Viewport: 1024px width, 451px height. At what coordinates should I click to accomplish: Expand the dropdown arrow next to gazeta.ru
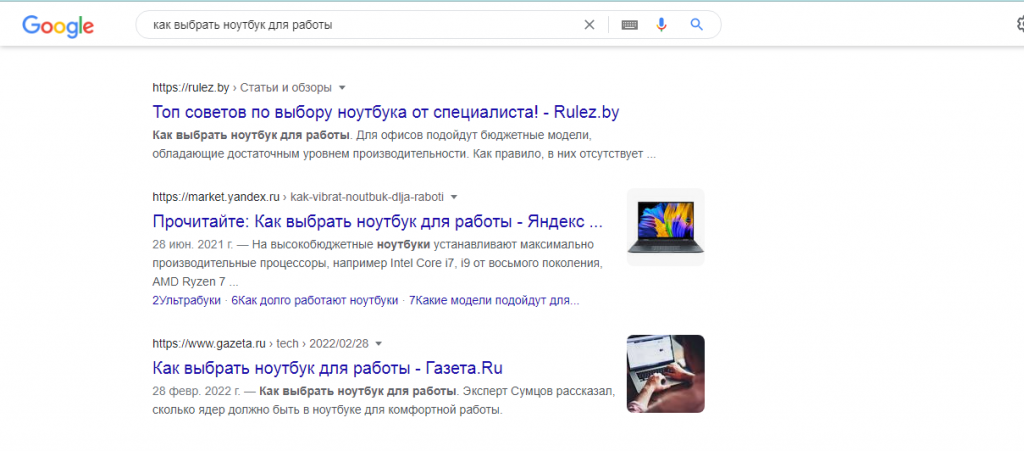(379, 343)
